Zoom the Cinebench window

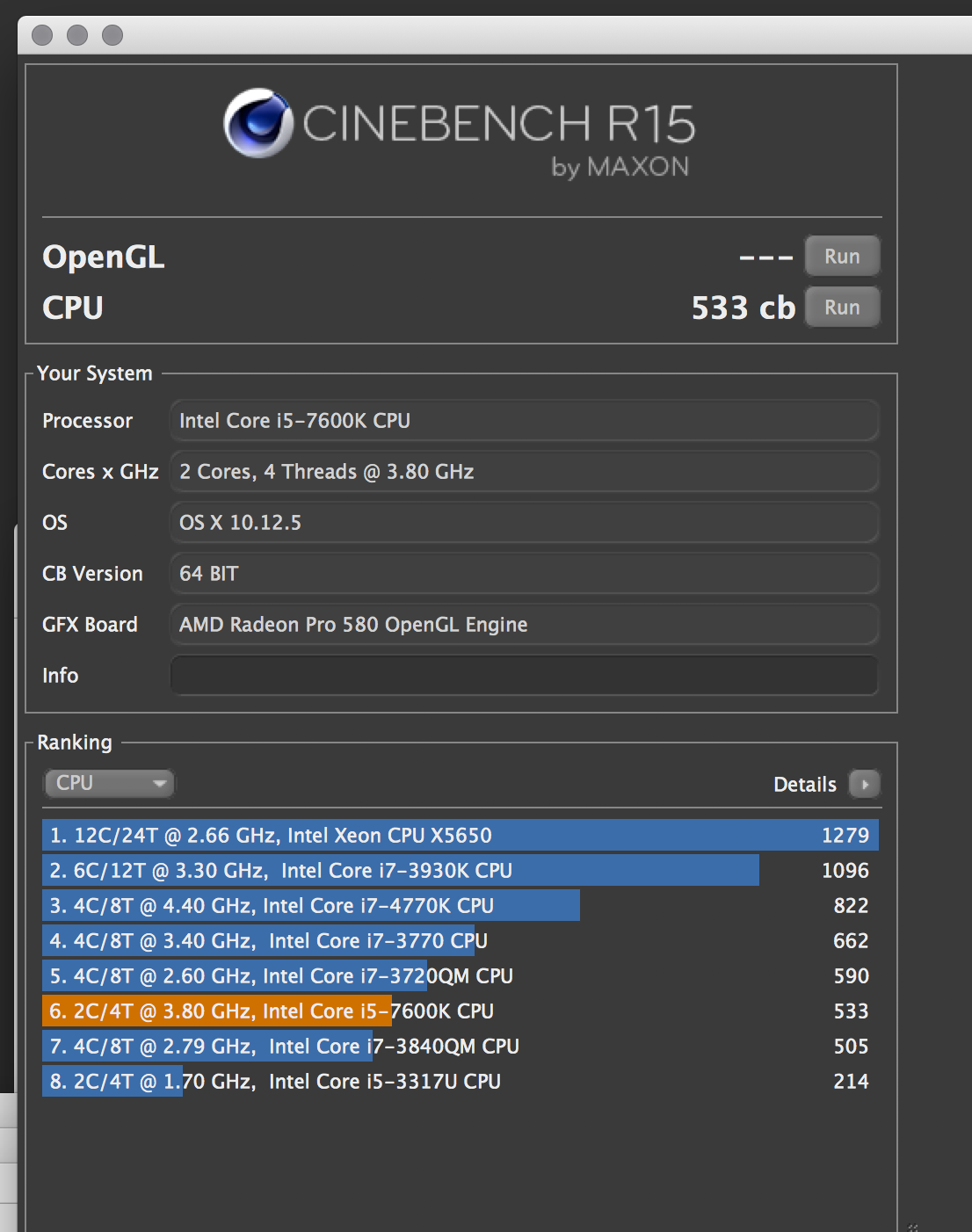click(x=112, y=35)
